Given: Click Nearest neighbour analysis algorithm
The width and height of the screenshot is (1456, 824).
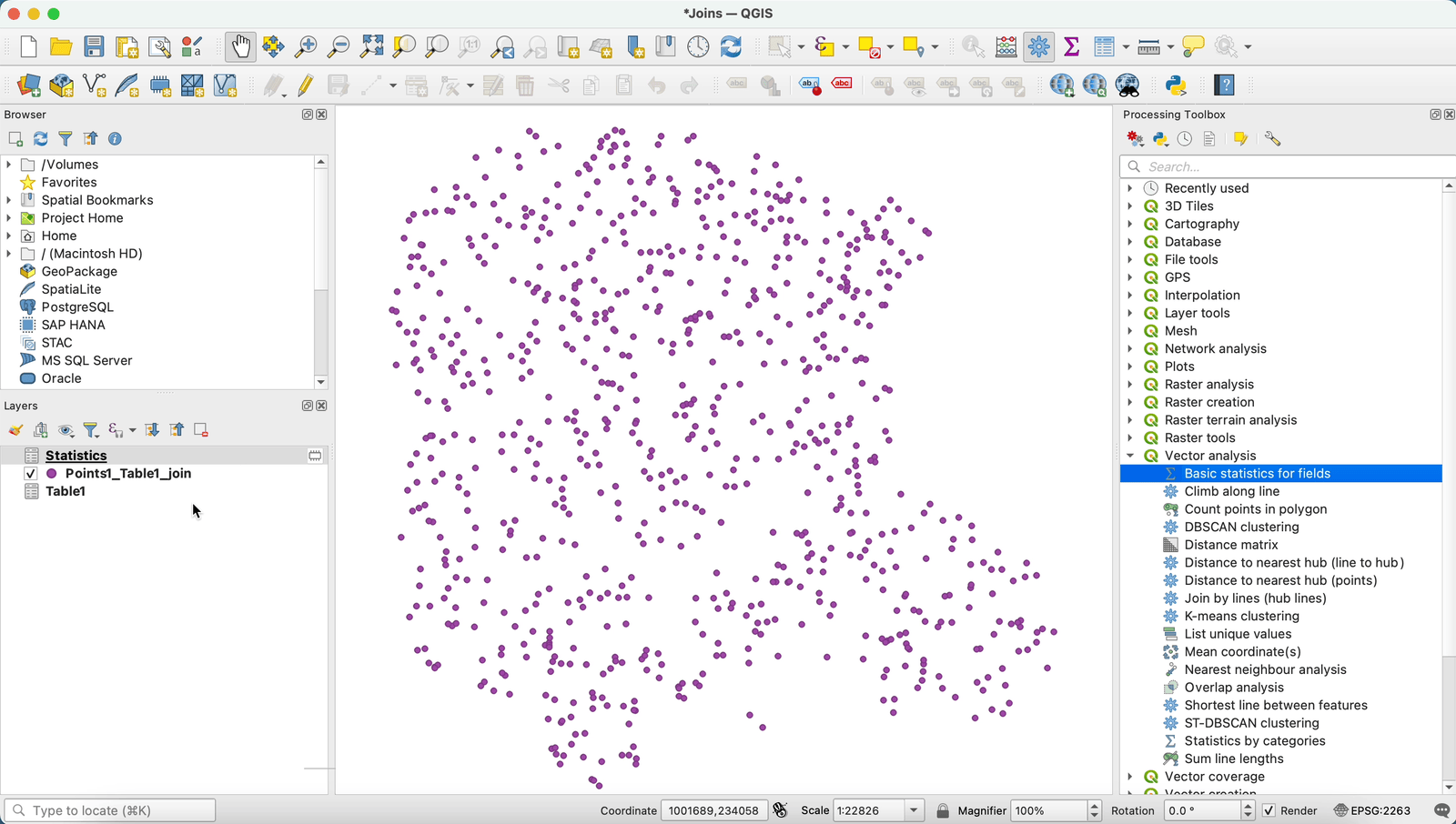Looking at the screenshot, I should [x=1265, y=669].
